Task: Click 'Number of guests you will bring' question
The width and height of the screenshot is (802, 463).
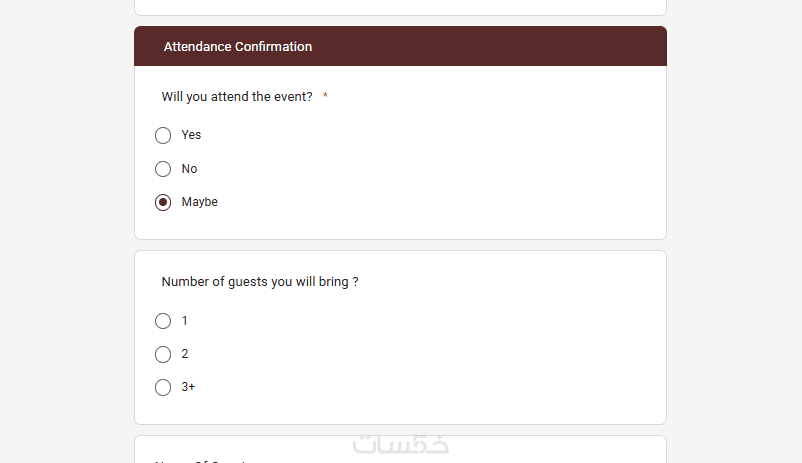Action: coord(259,282)
